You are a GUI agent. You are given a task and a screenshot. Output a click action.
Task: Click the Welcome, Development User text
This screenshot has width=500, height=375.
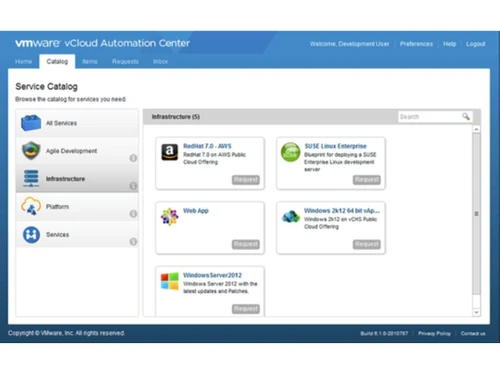click(349, 44)
